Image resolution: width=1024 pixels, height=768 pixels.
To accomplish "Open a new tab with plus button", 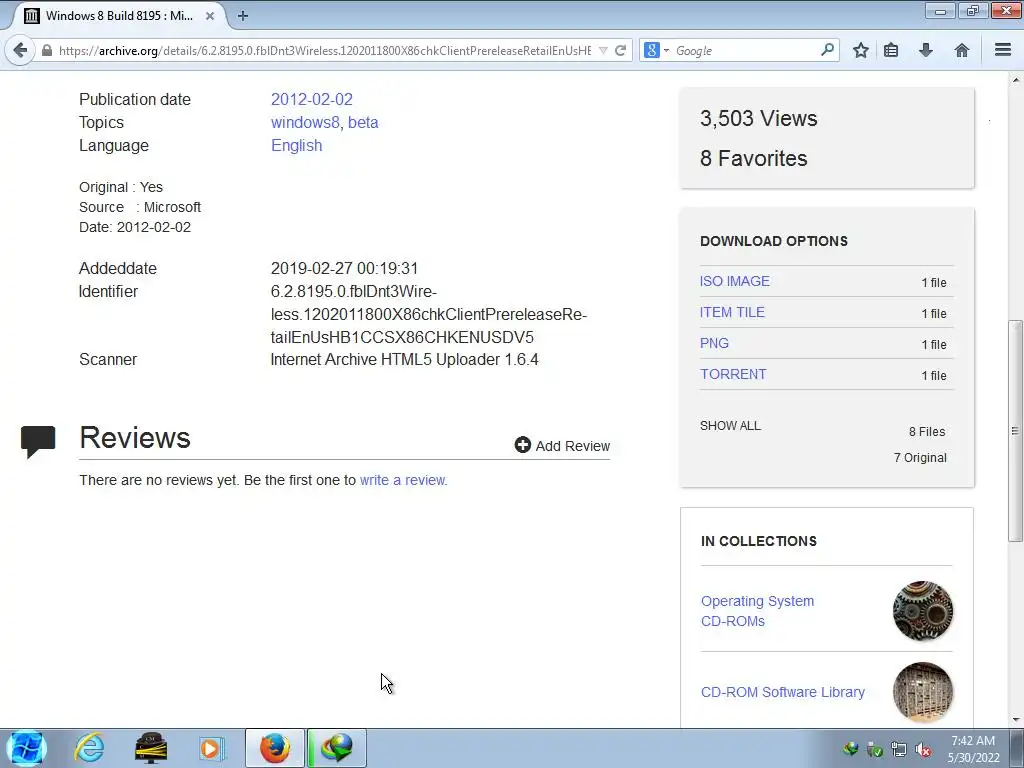I will pyautogui.click(x=242, y=16).
